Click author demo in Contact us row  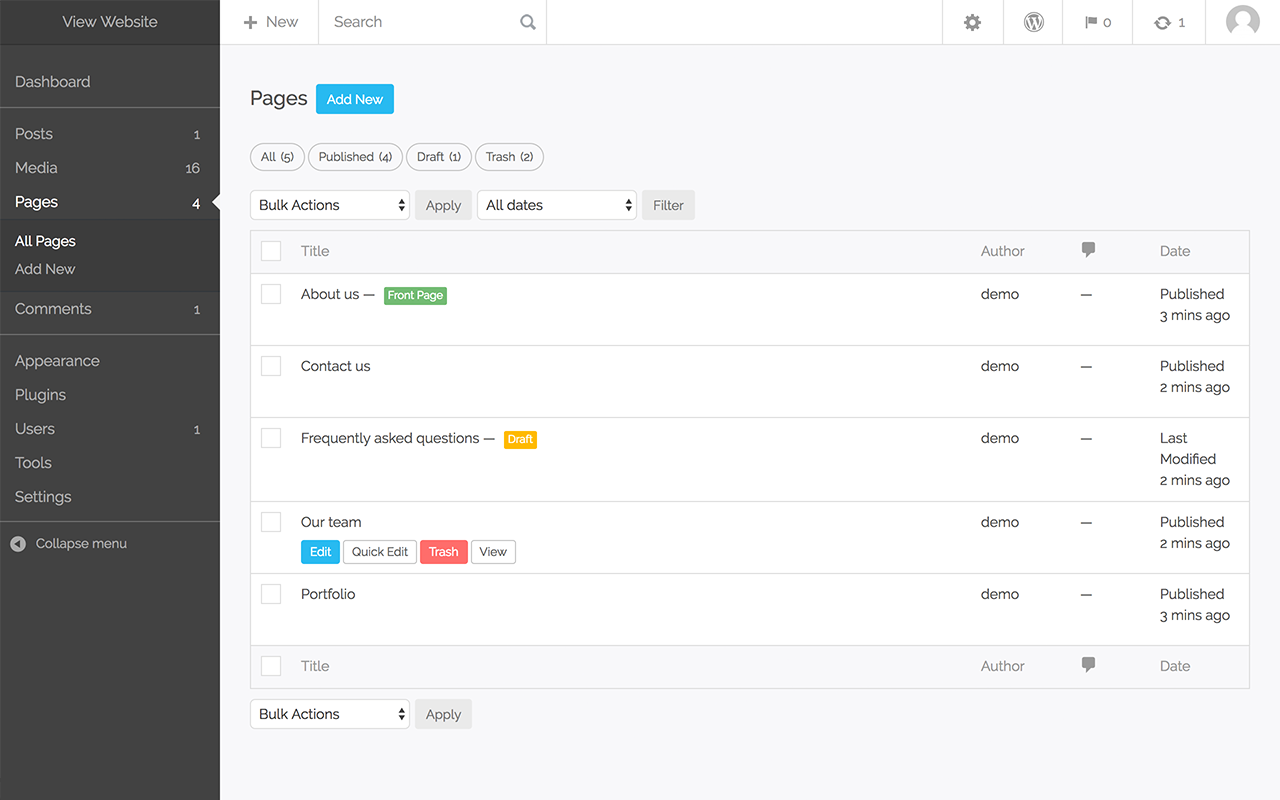click(1000, 366)
